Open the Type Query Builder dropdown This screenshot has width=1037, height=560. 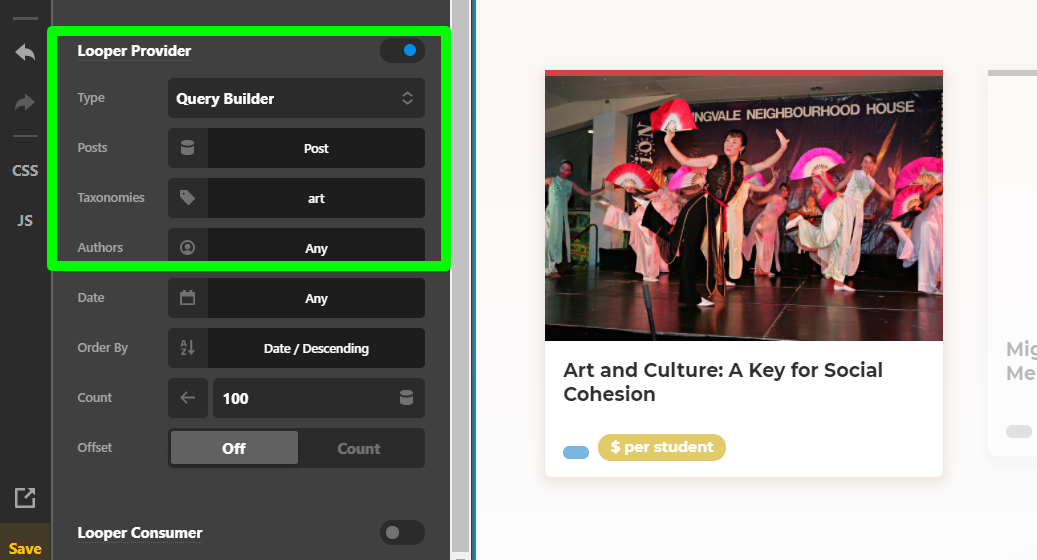pos(296,98)
